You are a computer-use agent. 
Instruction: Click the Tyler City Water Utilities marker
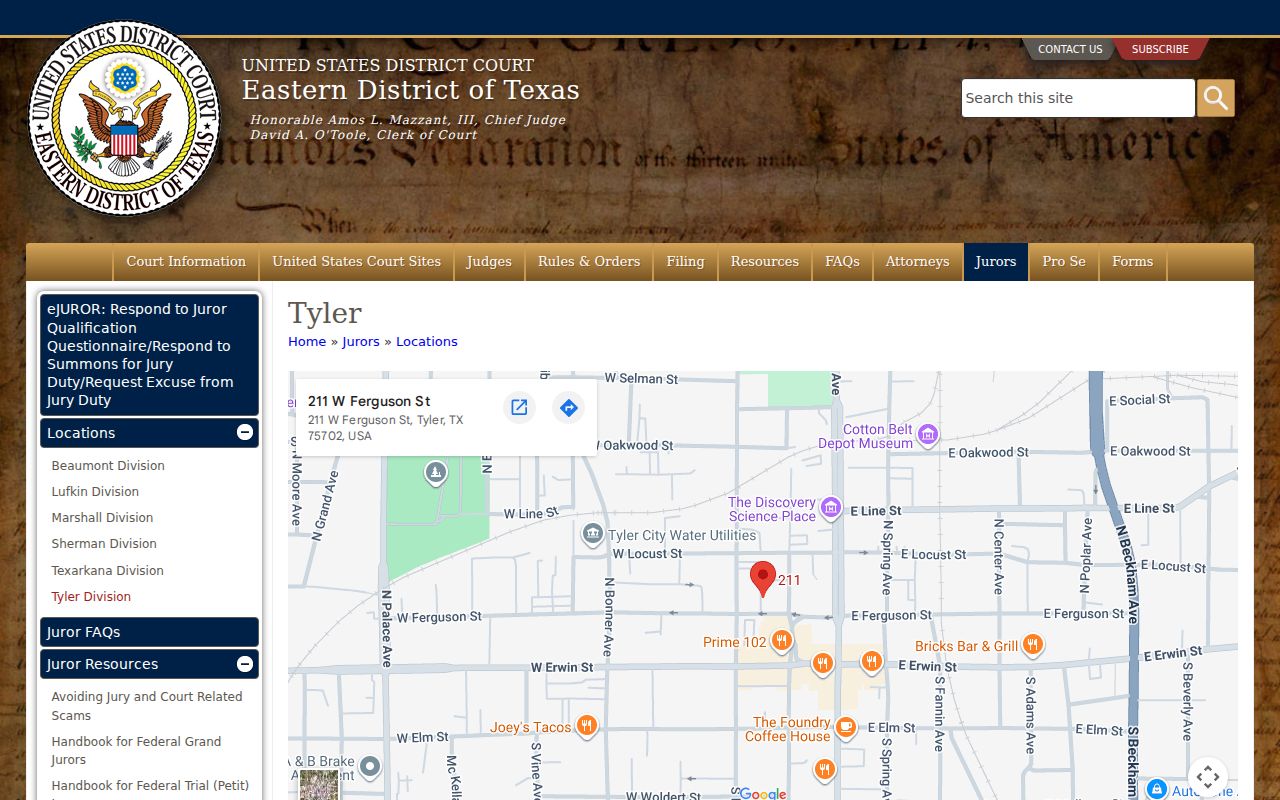(x=593, y=534)
